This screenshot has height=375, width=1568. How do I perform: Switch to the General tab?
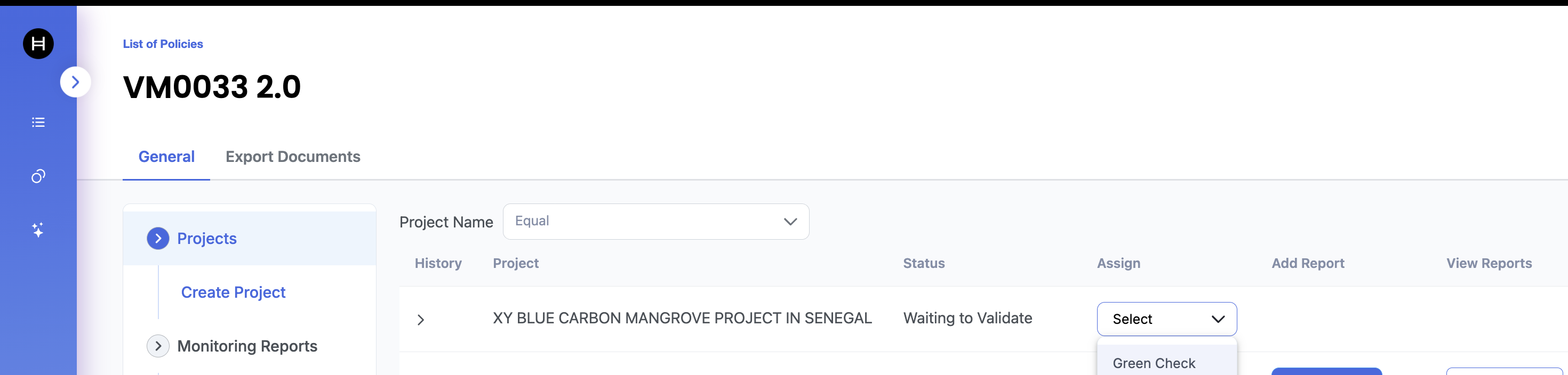[166, 157]
